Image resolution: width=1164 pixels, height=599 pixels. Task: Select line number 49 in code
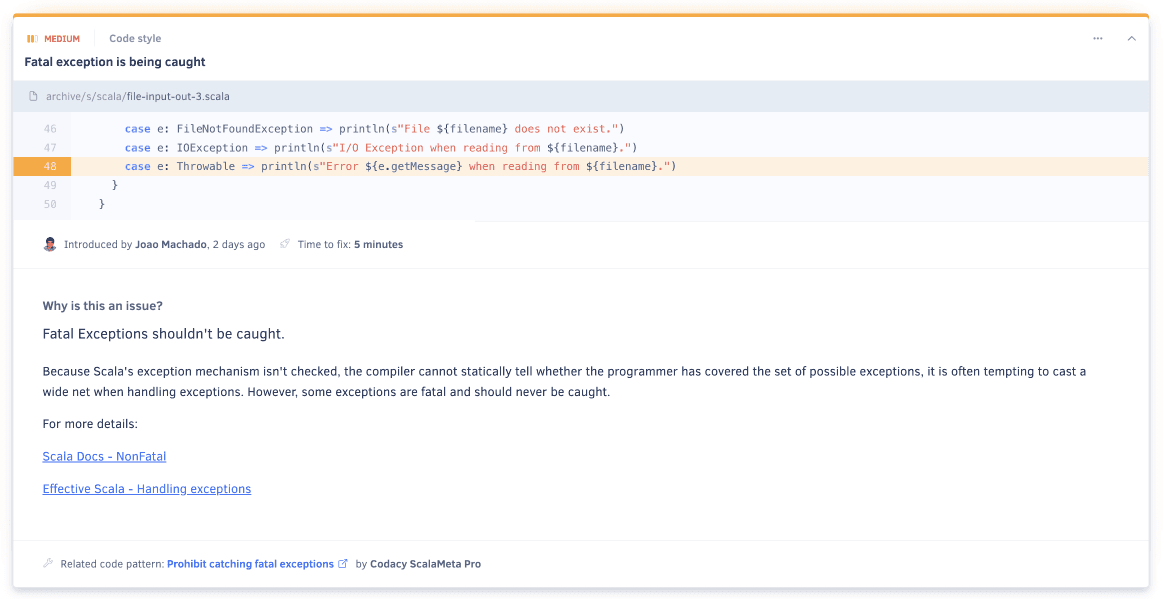pyautogui.click(x=50, y=185)
